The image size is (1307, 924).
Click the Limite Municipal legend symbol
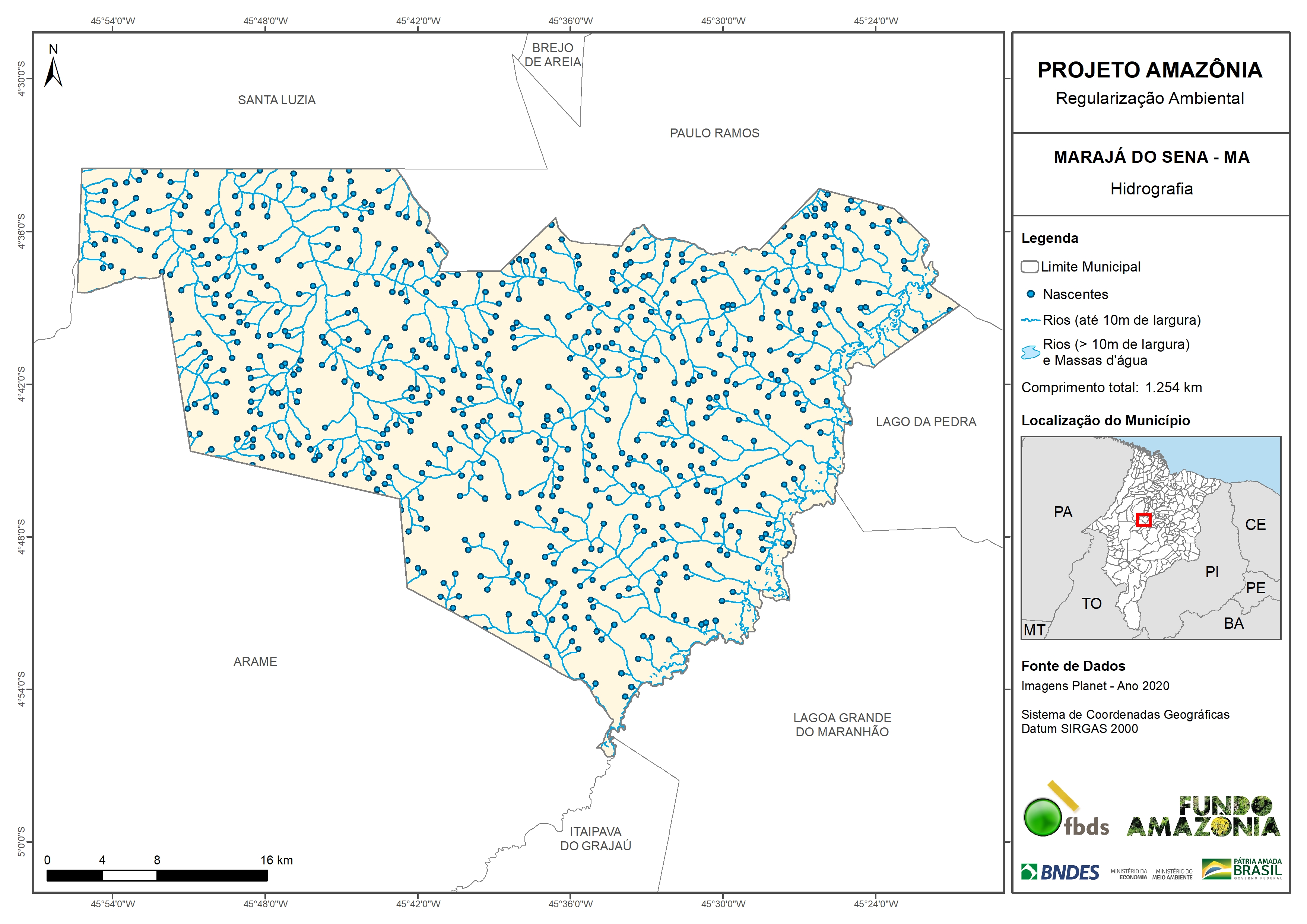[x=1029, y=267]
